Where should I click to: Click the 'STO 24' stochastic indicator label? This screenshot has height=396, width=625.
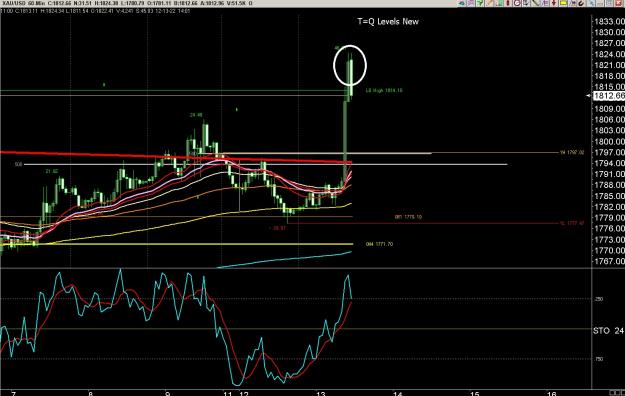tap(608, 331)
